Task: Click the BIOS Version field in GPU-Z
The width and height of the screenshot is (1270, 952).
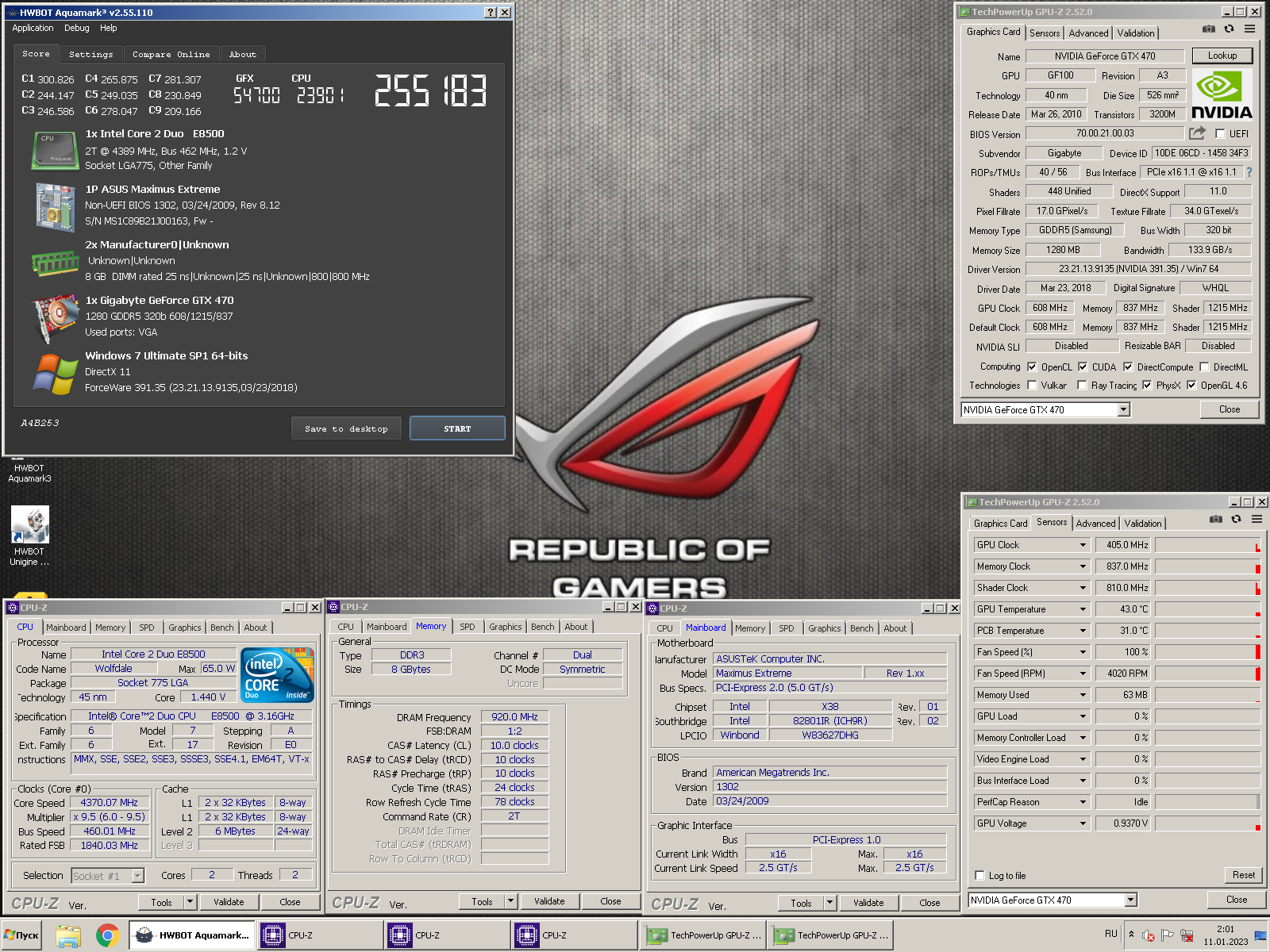Action: [x=1105, y=133]
